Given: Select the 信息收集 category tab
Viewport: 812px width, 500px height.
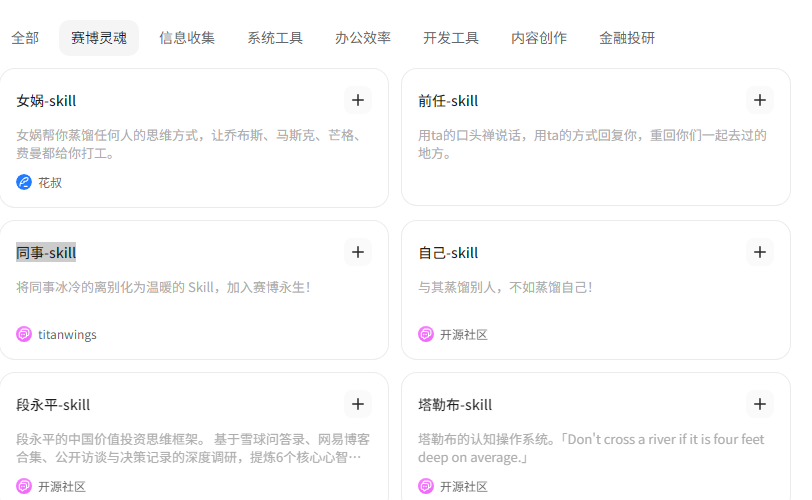Looking at the screenshot, I should (187, 38).
